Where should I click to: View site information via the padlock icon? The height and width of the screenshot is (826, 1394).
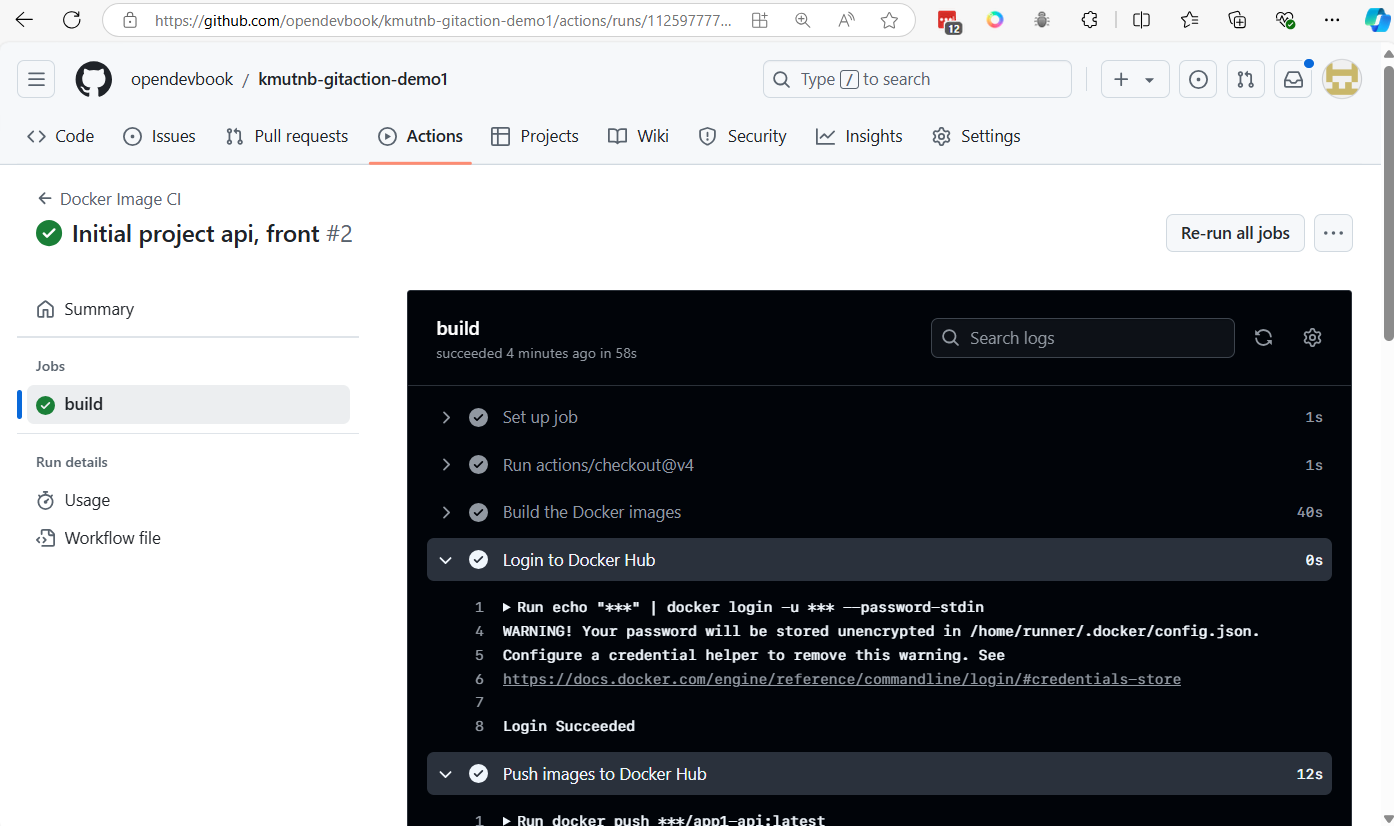pyautogui.click(x=129, y=20)
